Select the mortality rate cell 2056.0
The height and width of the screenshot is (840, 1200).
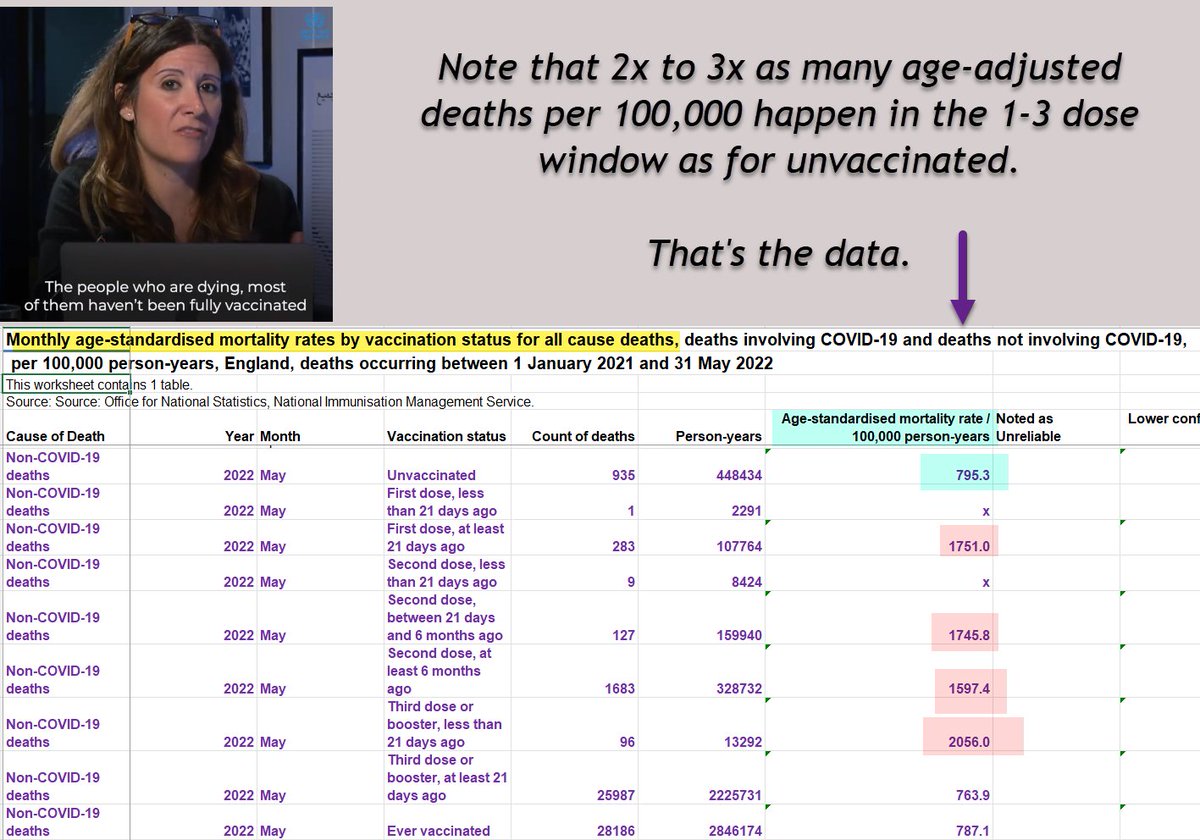pyautogui.click(x=969, y=742)
